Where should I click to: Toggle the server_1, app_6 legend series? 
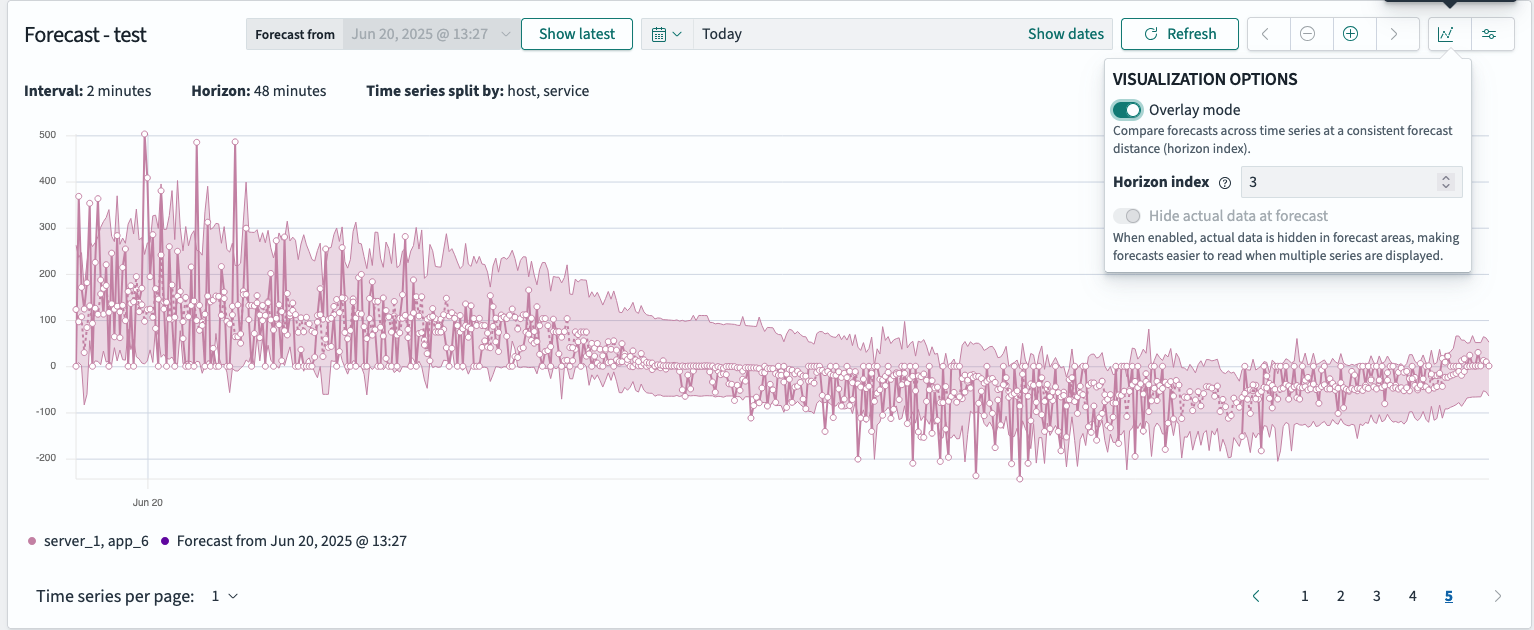pos(89,541)
